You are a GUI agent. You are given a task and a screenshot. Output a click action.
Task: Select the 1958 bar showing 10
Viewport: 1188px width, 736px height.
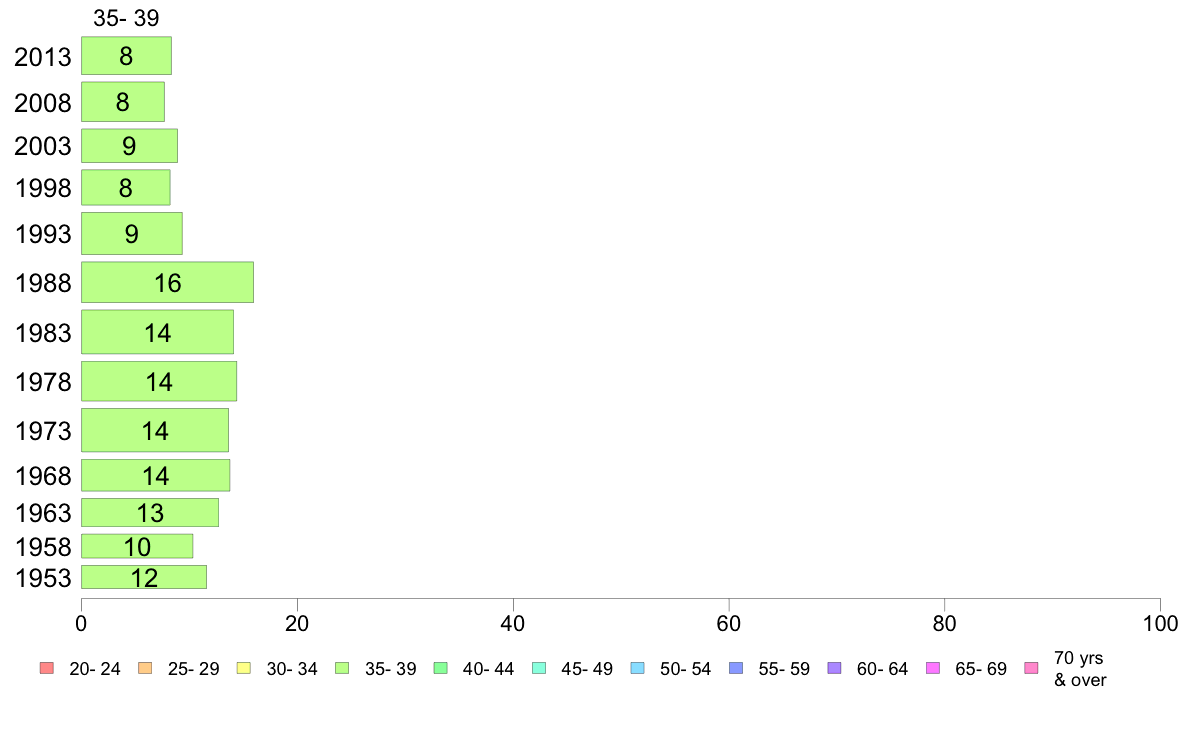[137, 546]
